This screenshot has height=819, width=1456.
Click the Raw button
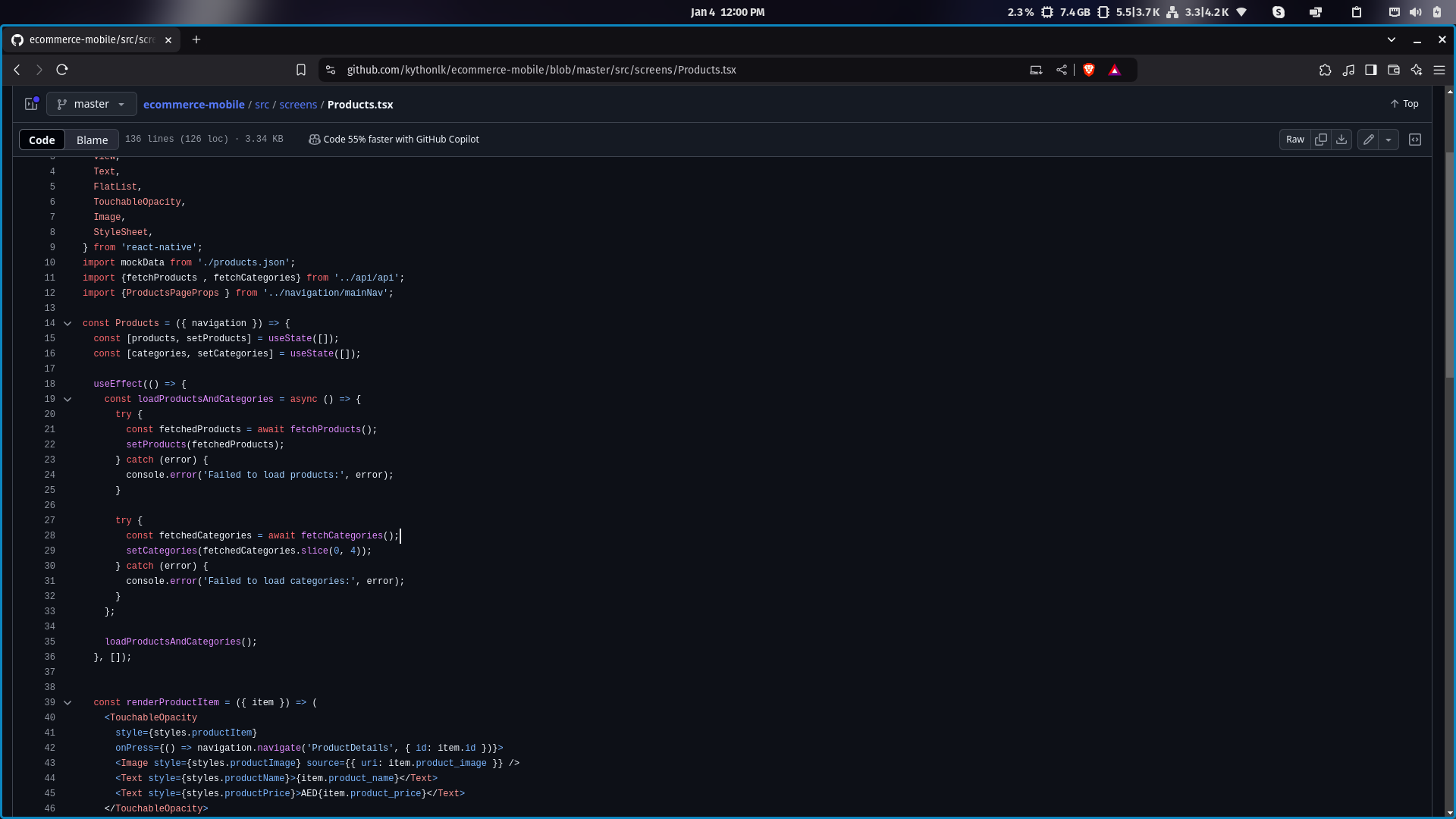tap(1294, 140)
